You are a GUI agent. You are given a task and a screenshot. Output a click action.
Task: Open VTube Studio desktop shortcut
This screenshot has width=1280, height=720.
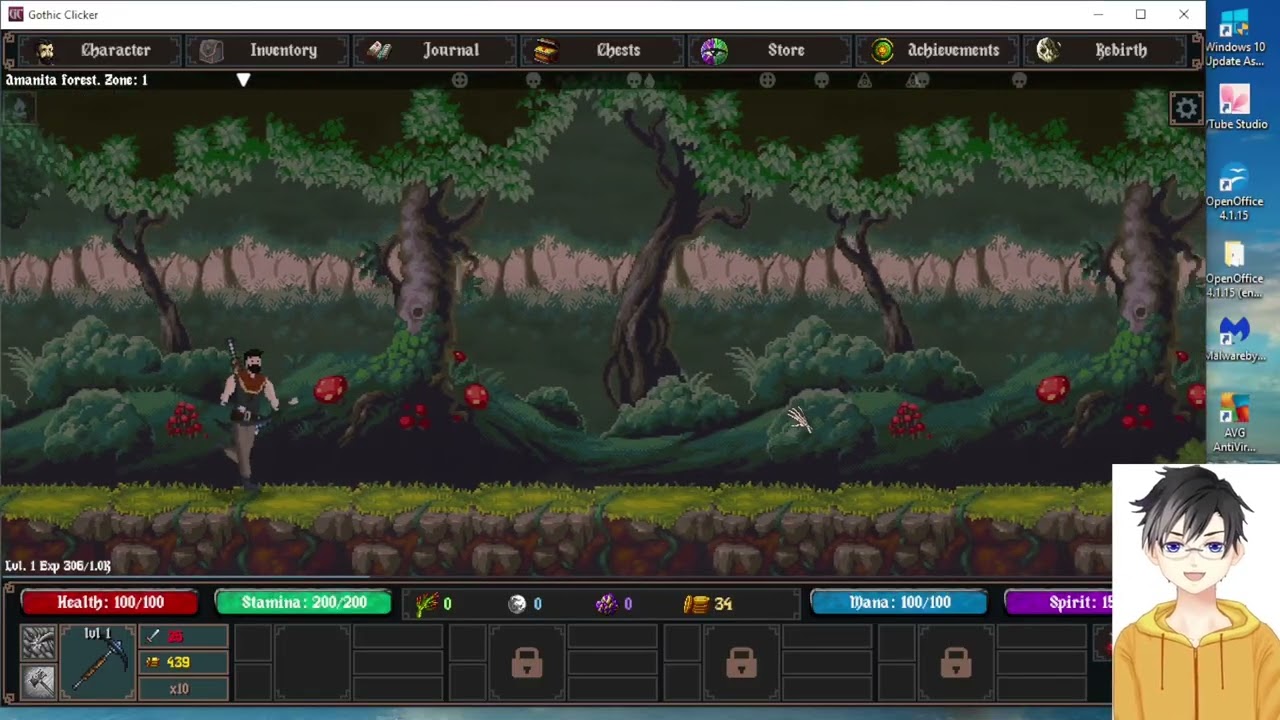pyautogui.click(x=1235, y=106)
